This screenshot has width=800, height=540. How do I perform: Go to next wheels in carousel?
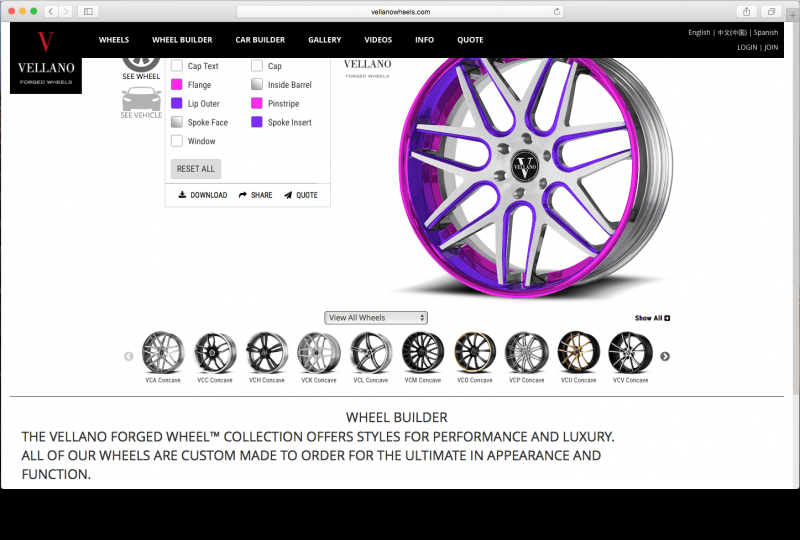pos(665,356)
